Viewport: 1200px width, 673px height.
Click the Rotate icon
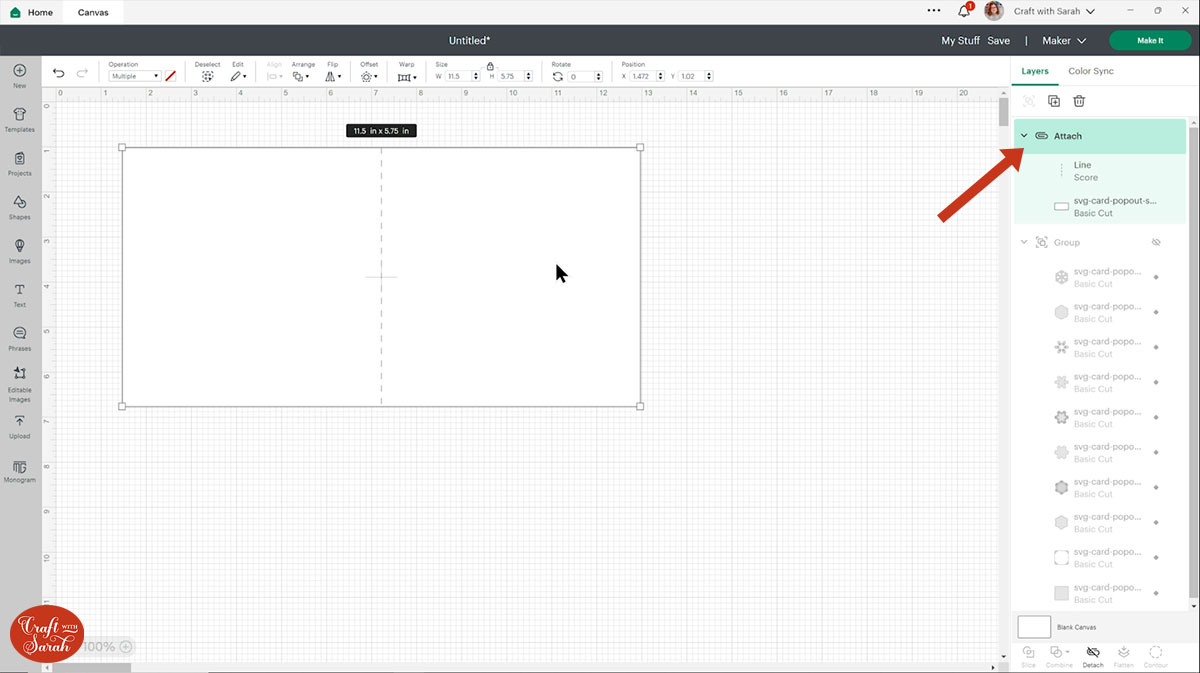(558, 76)
